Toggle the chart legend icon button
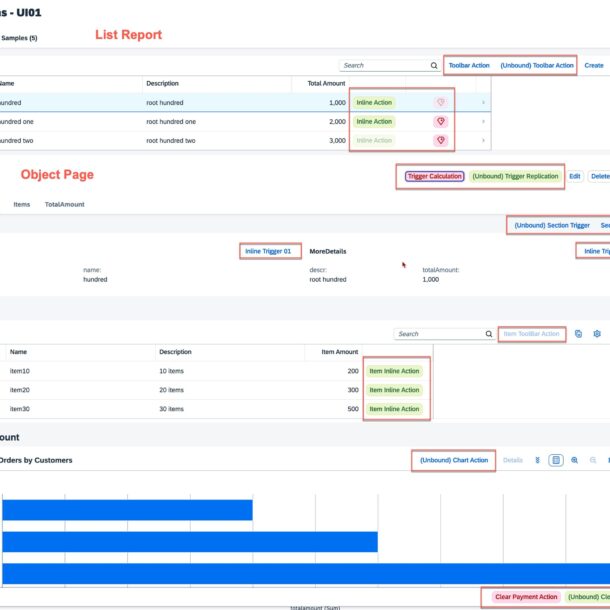 [x=556, y=460]
